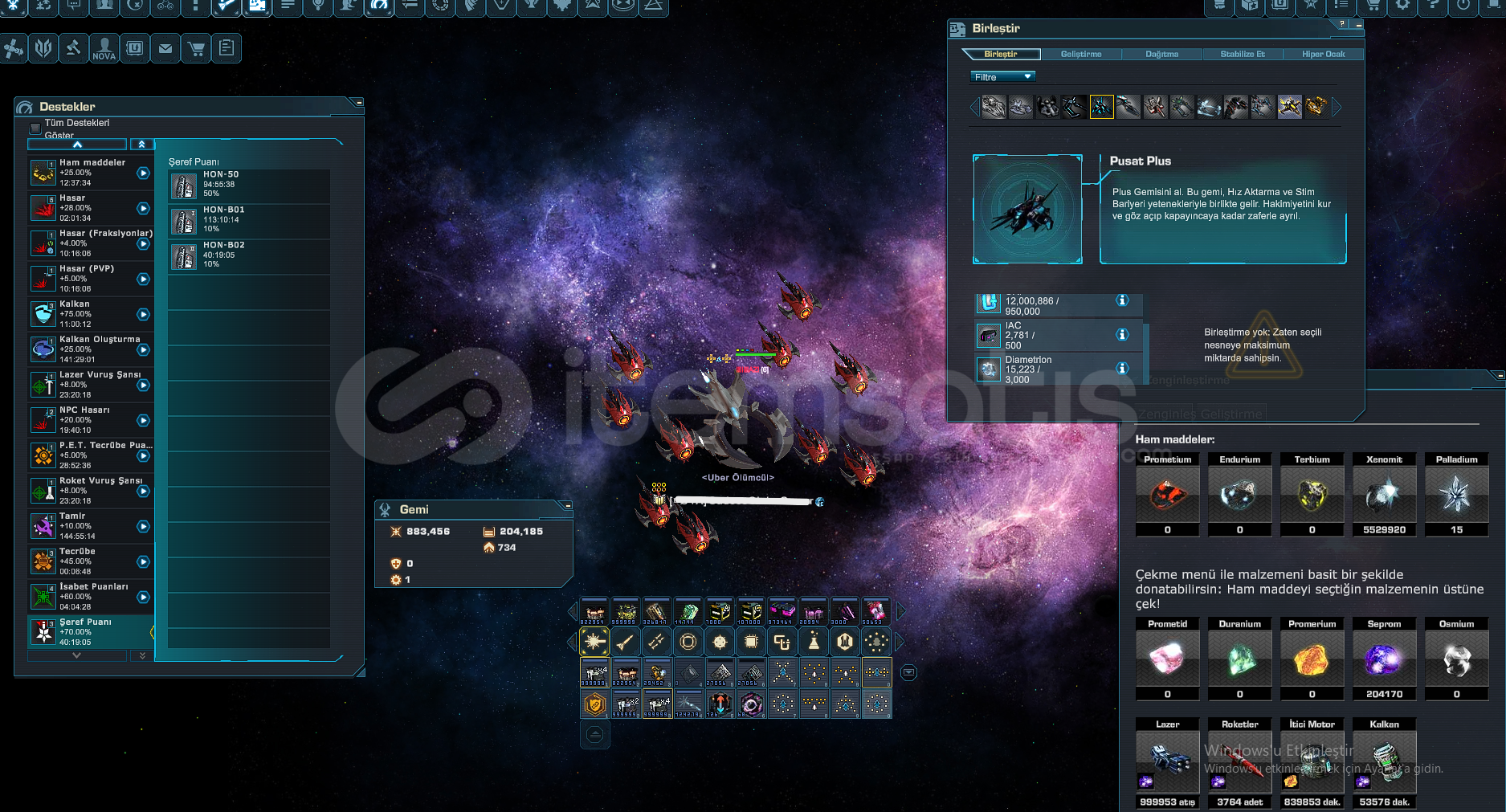Switch to the Hiper Ocak tab
Image resolution: width=1506 pixels, height=812 pixels.
coord(1323,55)
